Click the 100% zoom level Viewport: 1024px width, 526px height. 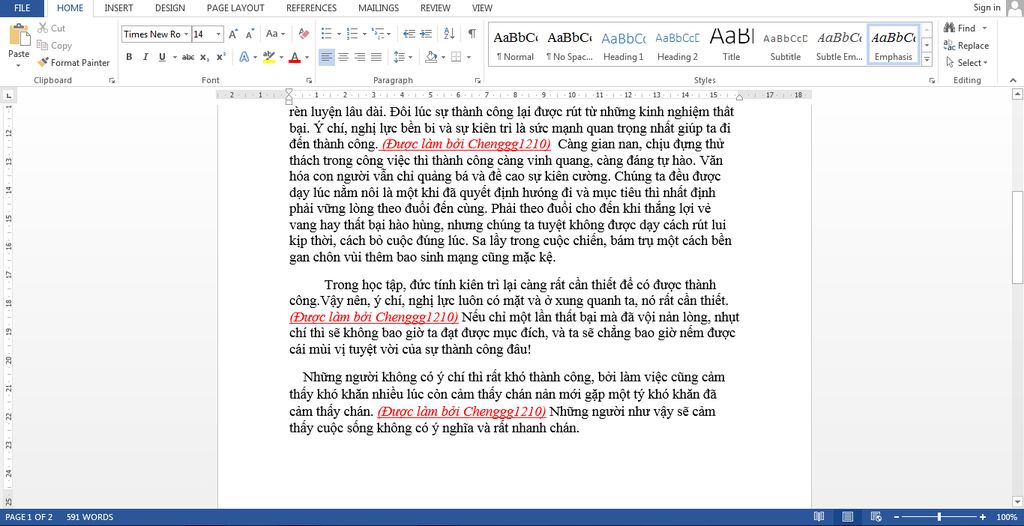(x=1008, y=517)
